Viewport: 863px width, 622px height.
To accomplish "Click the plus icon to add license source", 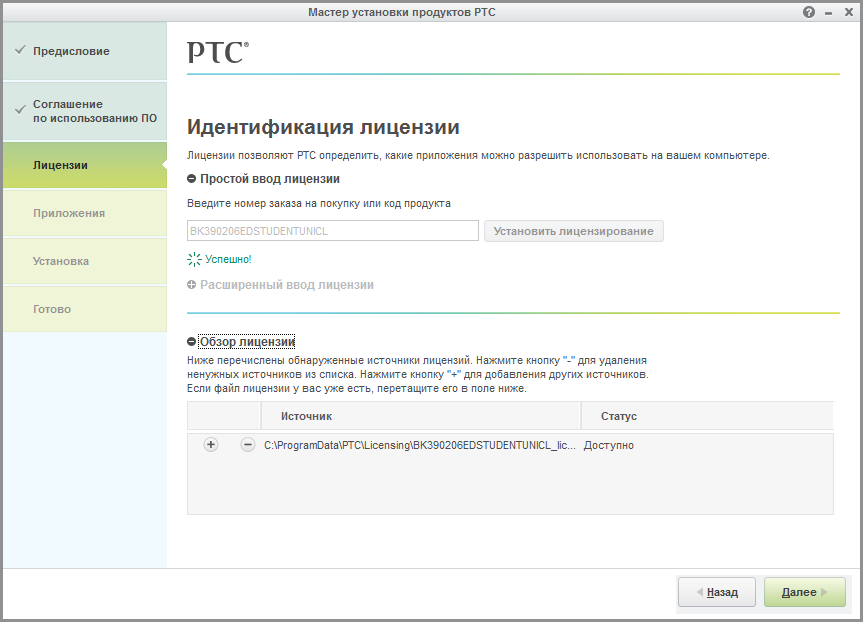I will click(211, 445).
